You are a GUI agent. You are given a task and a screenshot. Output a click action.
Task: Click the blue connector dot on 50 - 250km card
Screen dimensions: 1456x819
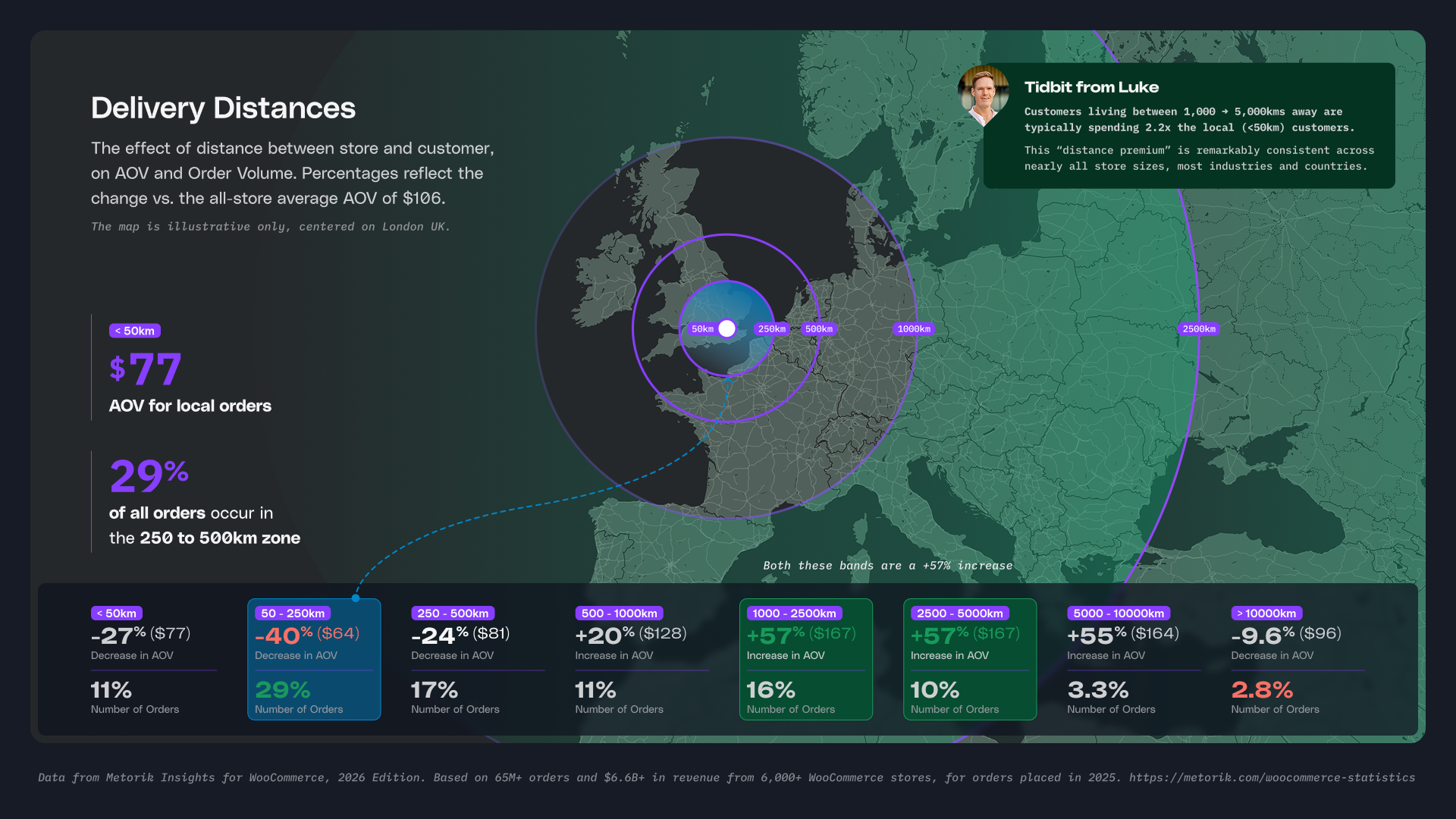(x=356, y=598)
